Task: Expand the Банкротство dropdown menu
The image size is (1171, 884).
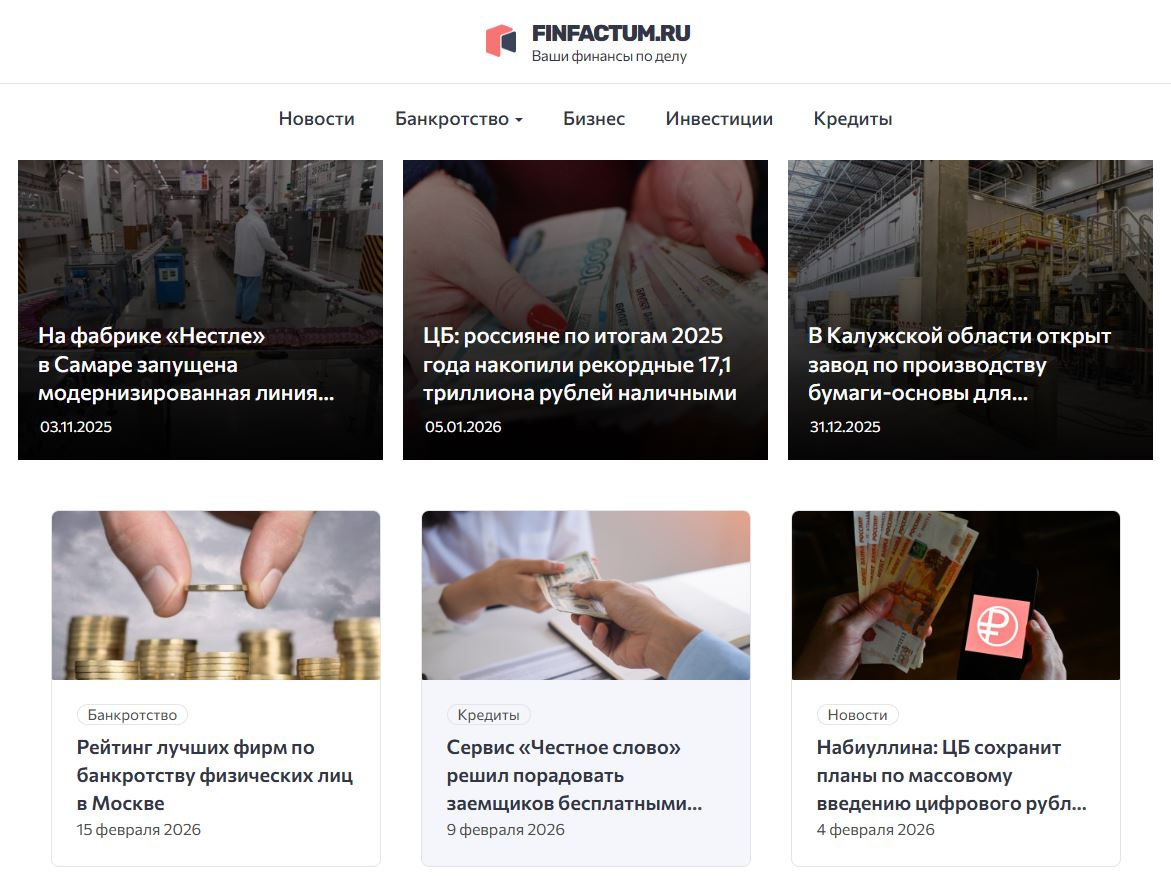Action: [x=459, y=119]
